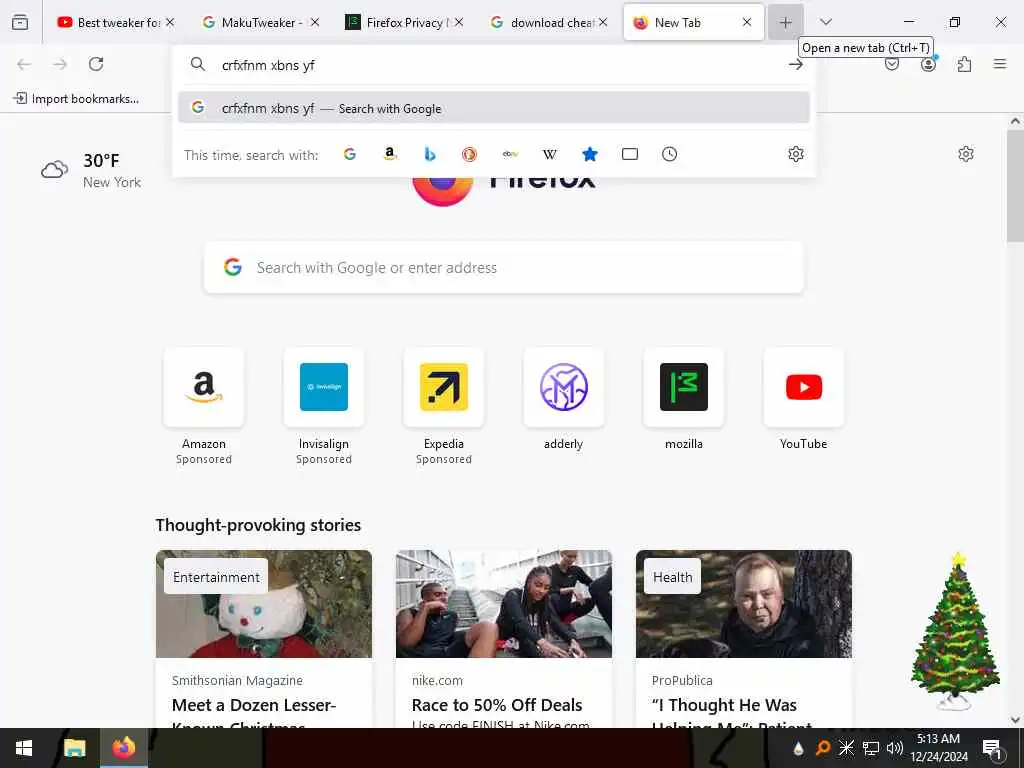Click the 5:13 AM taskbar clock
The height and width of the screenshot is (768, 1024).
[938, 748]
